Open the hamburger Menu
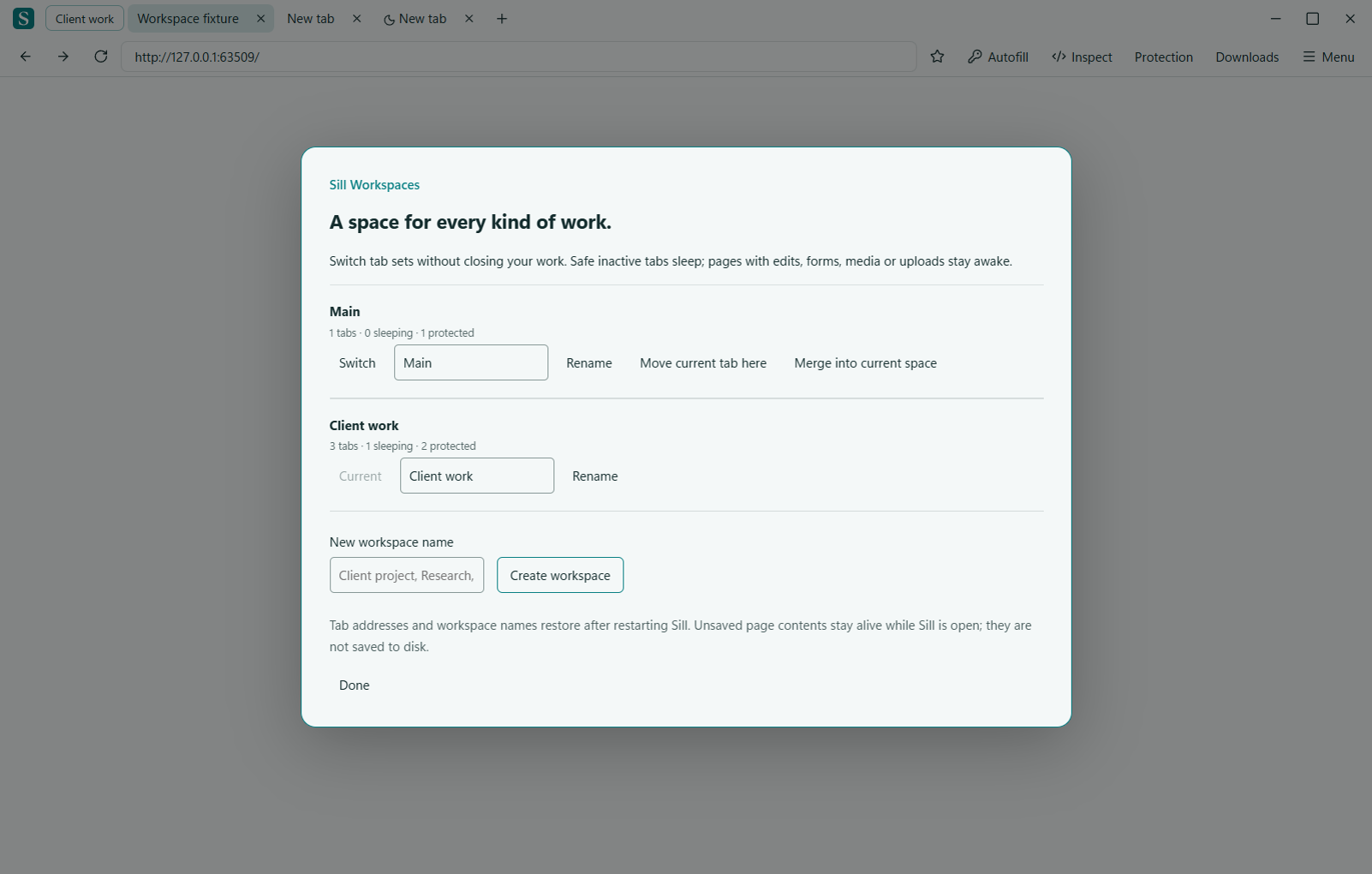This screenshot has width=1372, height=874. point(1328,57)
